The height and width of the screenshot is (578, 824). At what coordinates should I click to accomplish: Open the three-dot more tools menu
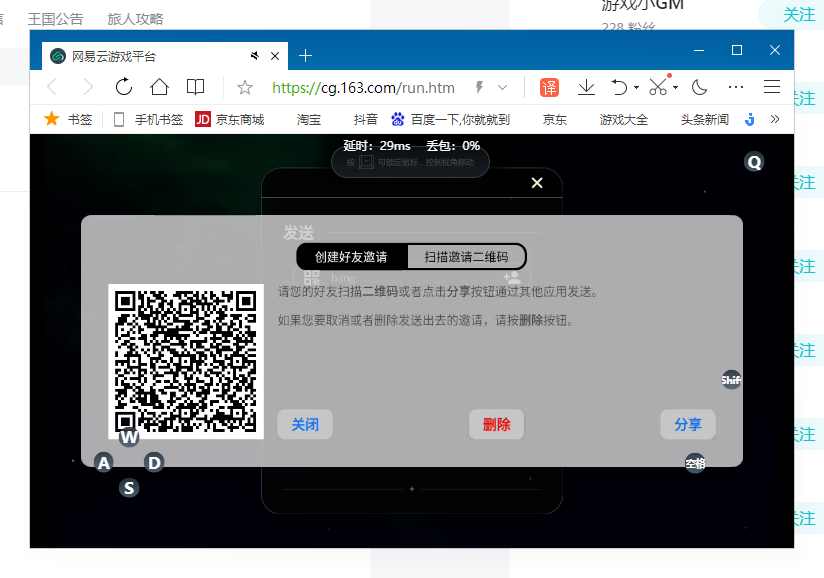click(x=736, y=87)
